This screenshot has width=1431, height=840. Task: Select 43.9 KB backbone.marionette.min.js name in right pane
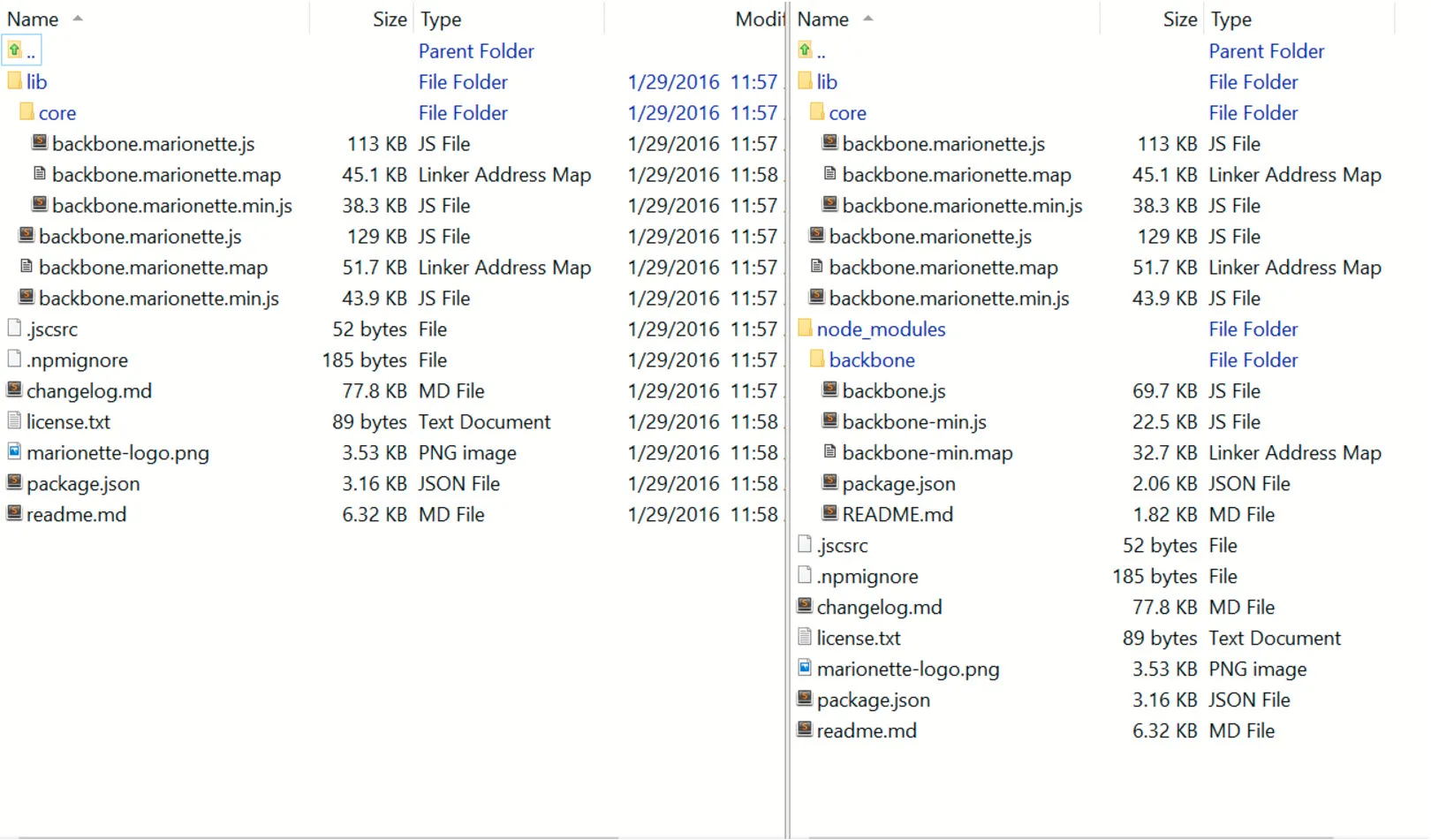click(950, 299)
